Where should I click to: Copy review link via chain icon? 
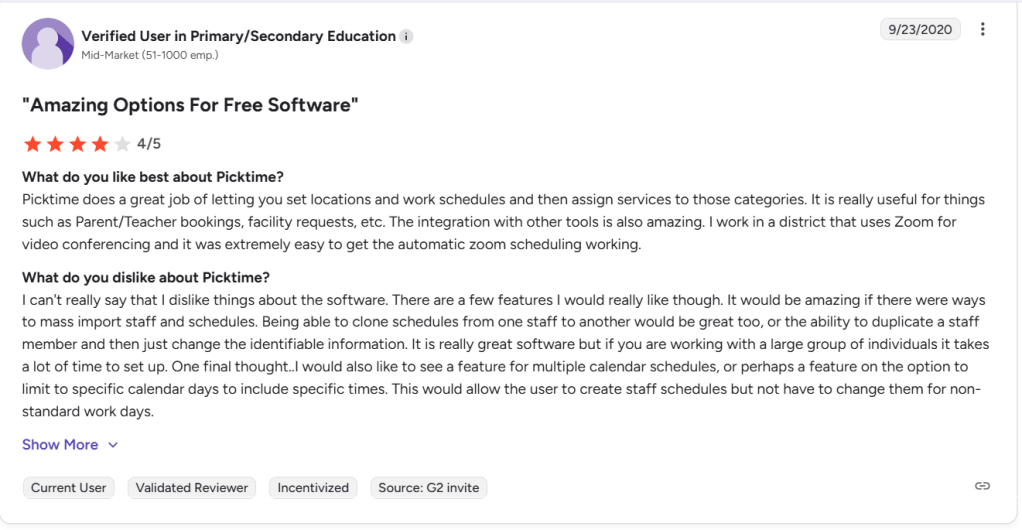(x=982, y=486)
